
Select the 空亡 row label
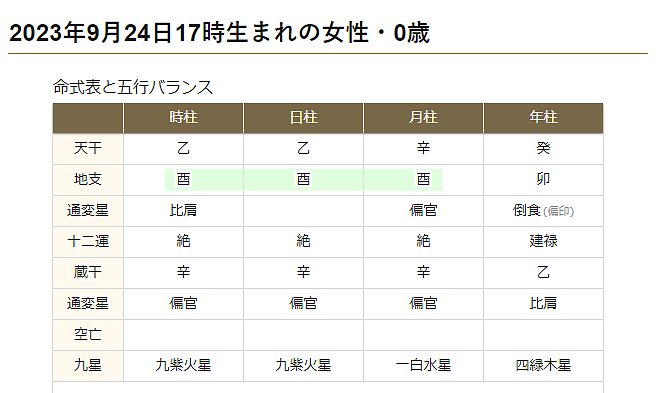click(x=88, y=335)
